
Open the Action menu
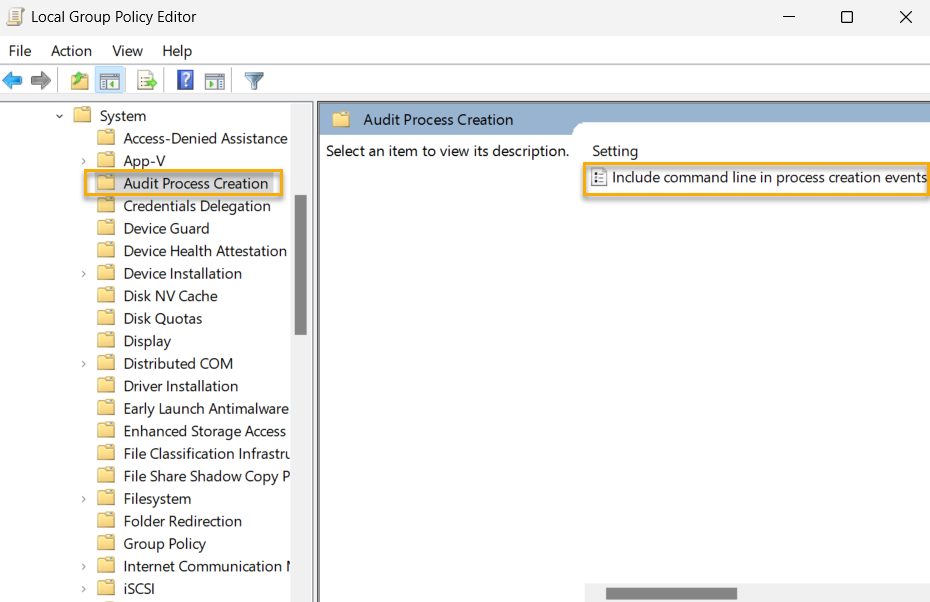point(71,51)
